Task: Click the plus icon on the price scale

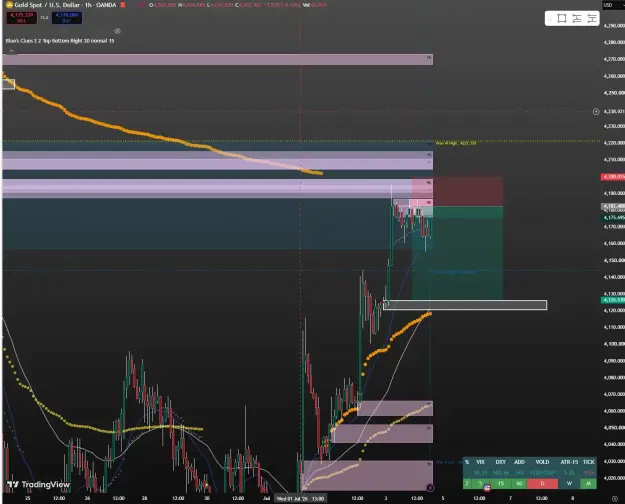Action: coord(596,112)
